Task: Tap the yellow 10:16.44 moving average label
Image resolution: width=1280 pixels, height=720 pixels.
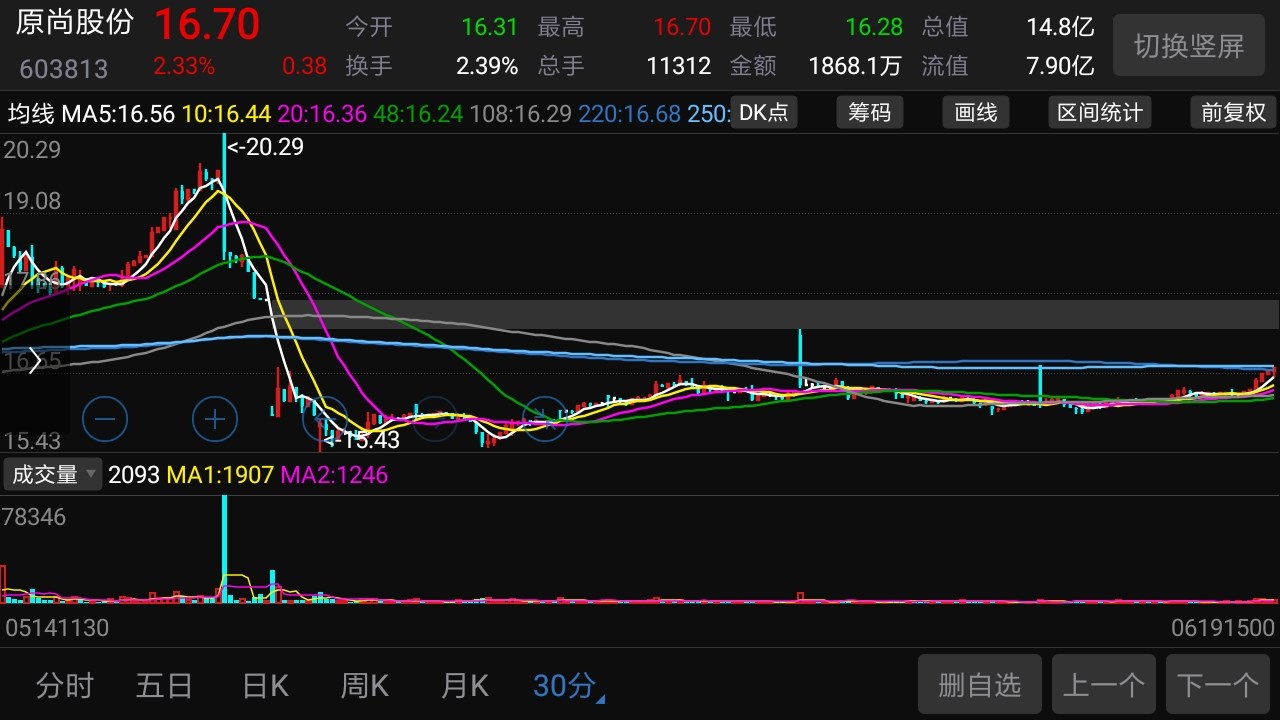Action: 226,113
